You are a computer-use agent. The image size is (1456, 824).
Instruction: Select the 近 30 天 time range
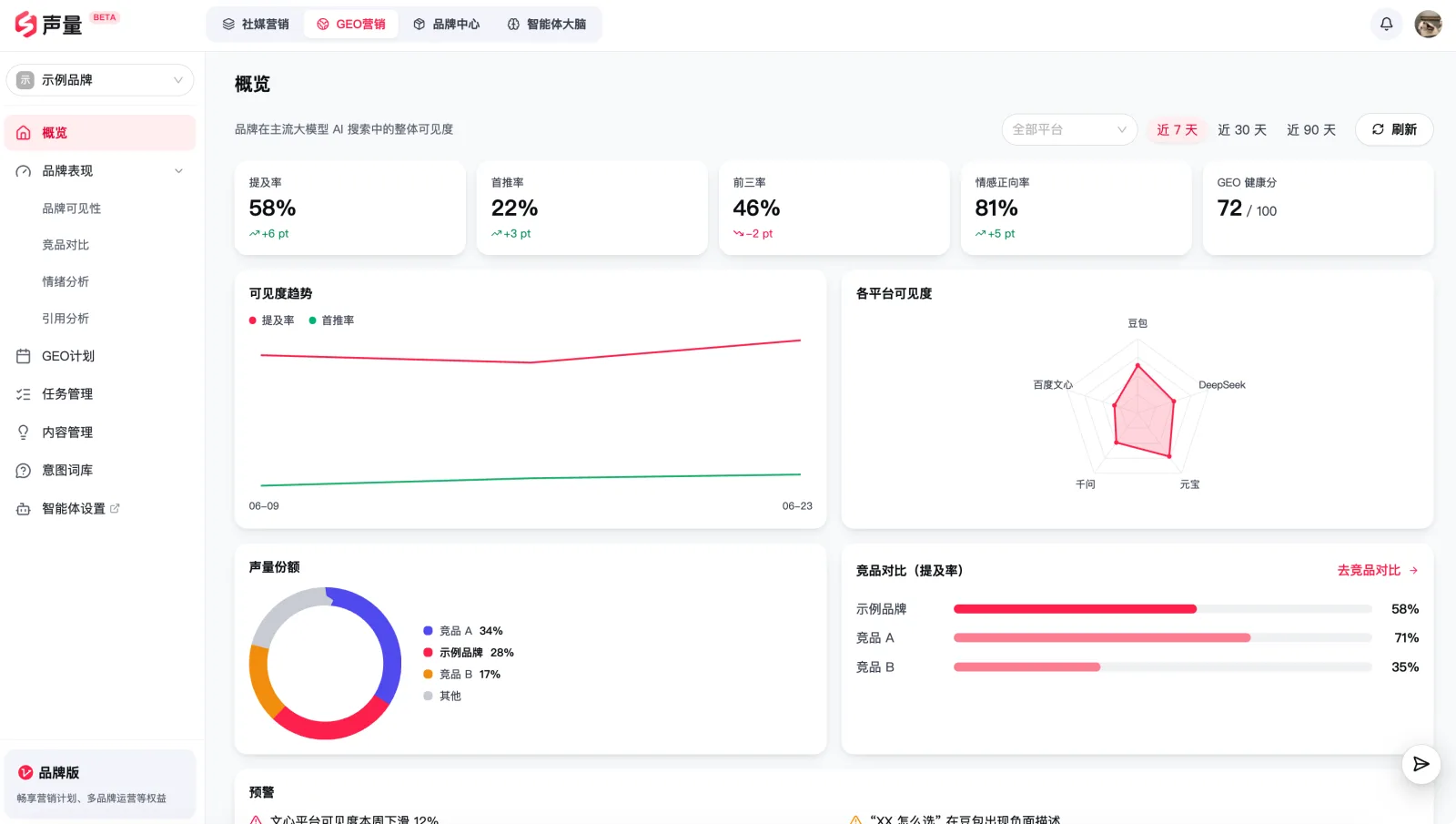1242,130
